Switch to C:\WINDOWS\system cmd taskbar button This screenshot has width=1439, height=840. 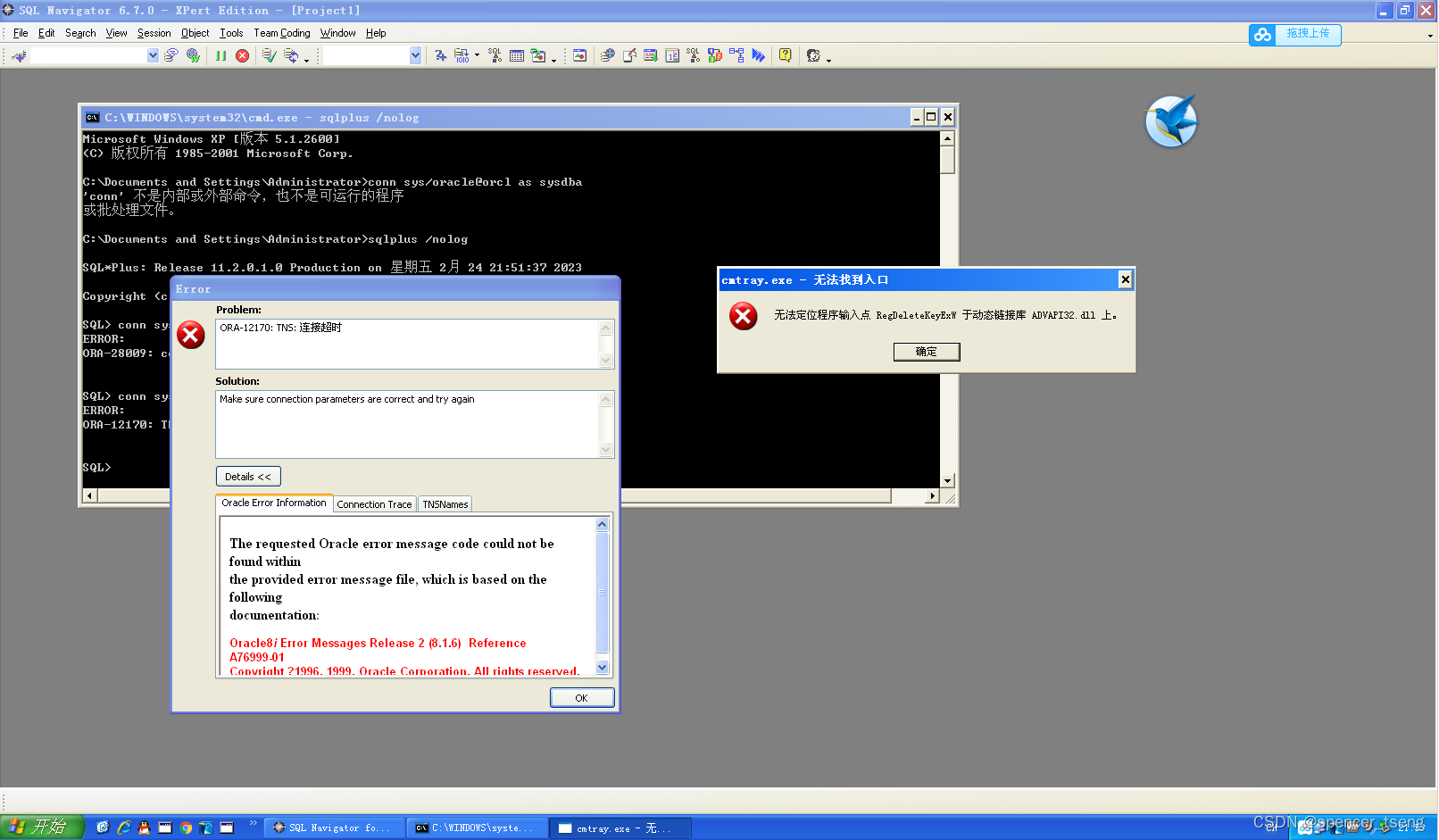click(477, 828)
